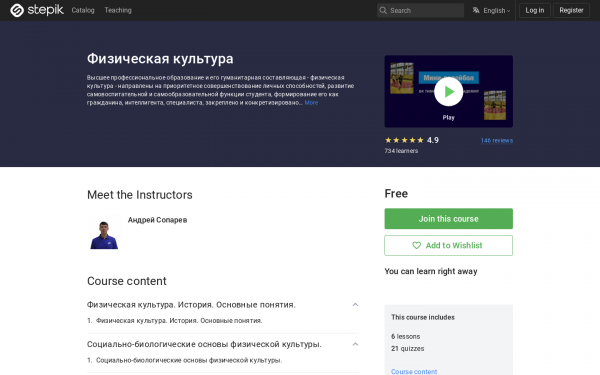Click the 4.9 rating value

click(x=433, y=140)
